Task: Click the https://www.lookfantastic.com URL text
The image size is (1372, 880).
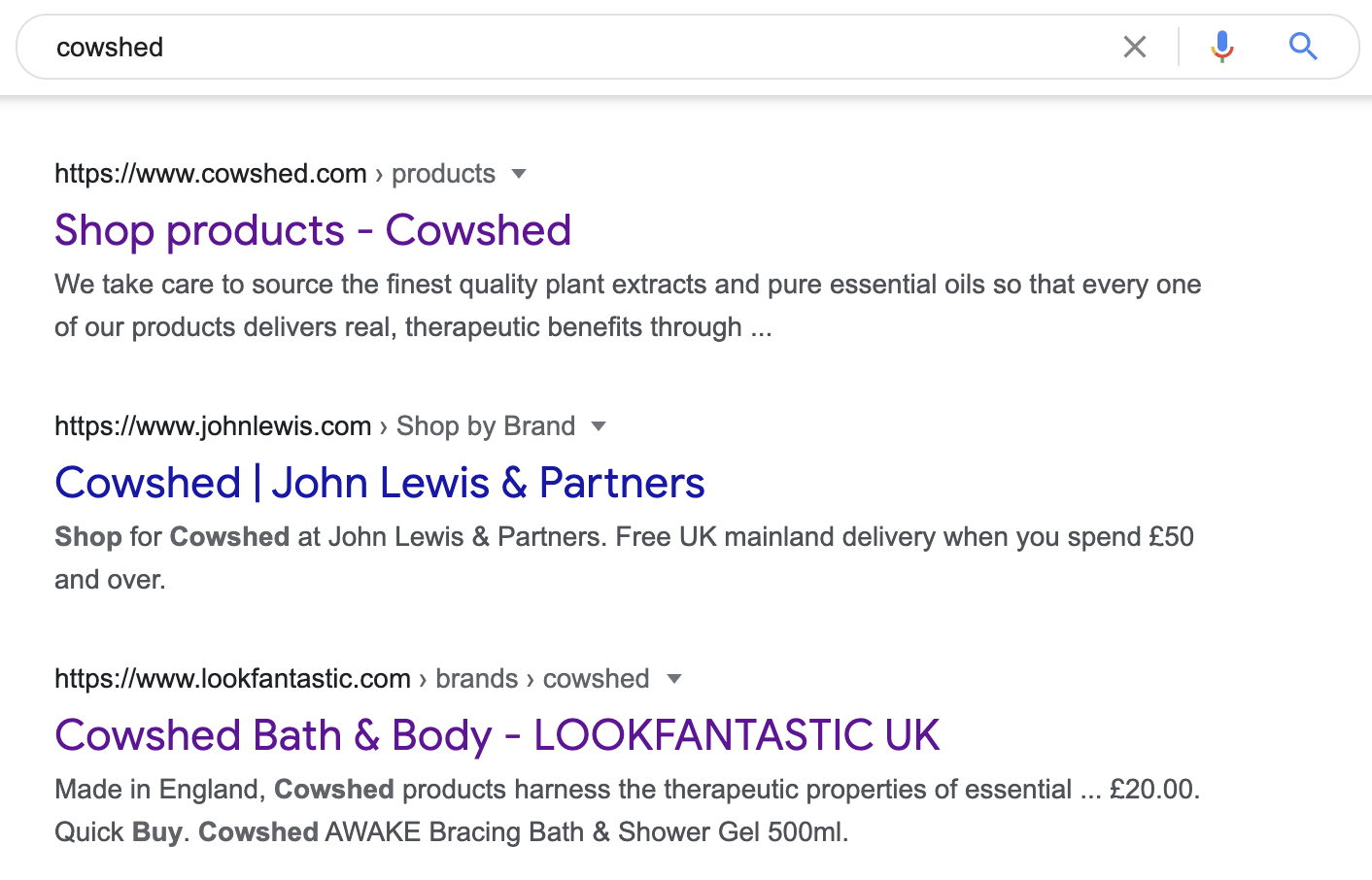Action: (232, 679)
